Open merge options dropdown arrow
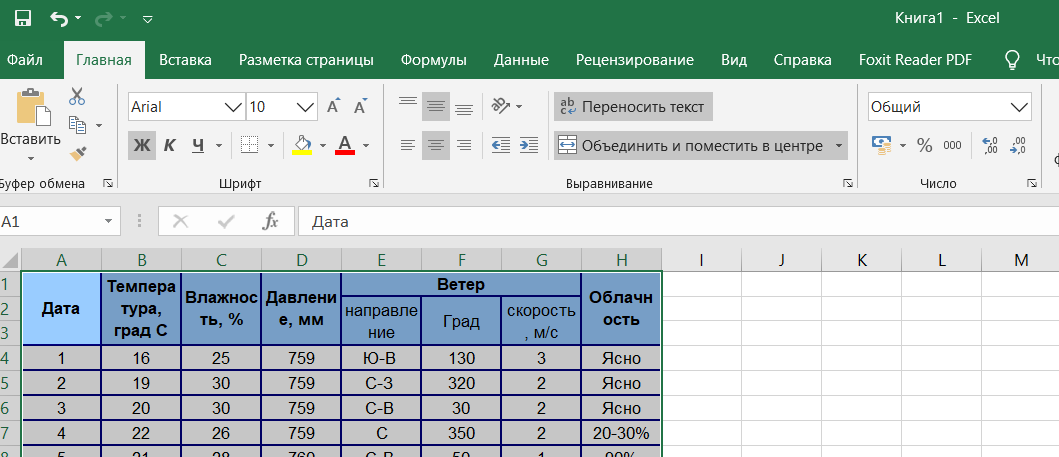Image resolution: width=1059 pixels, height=457 pixels. click(x=839, y=145)
